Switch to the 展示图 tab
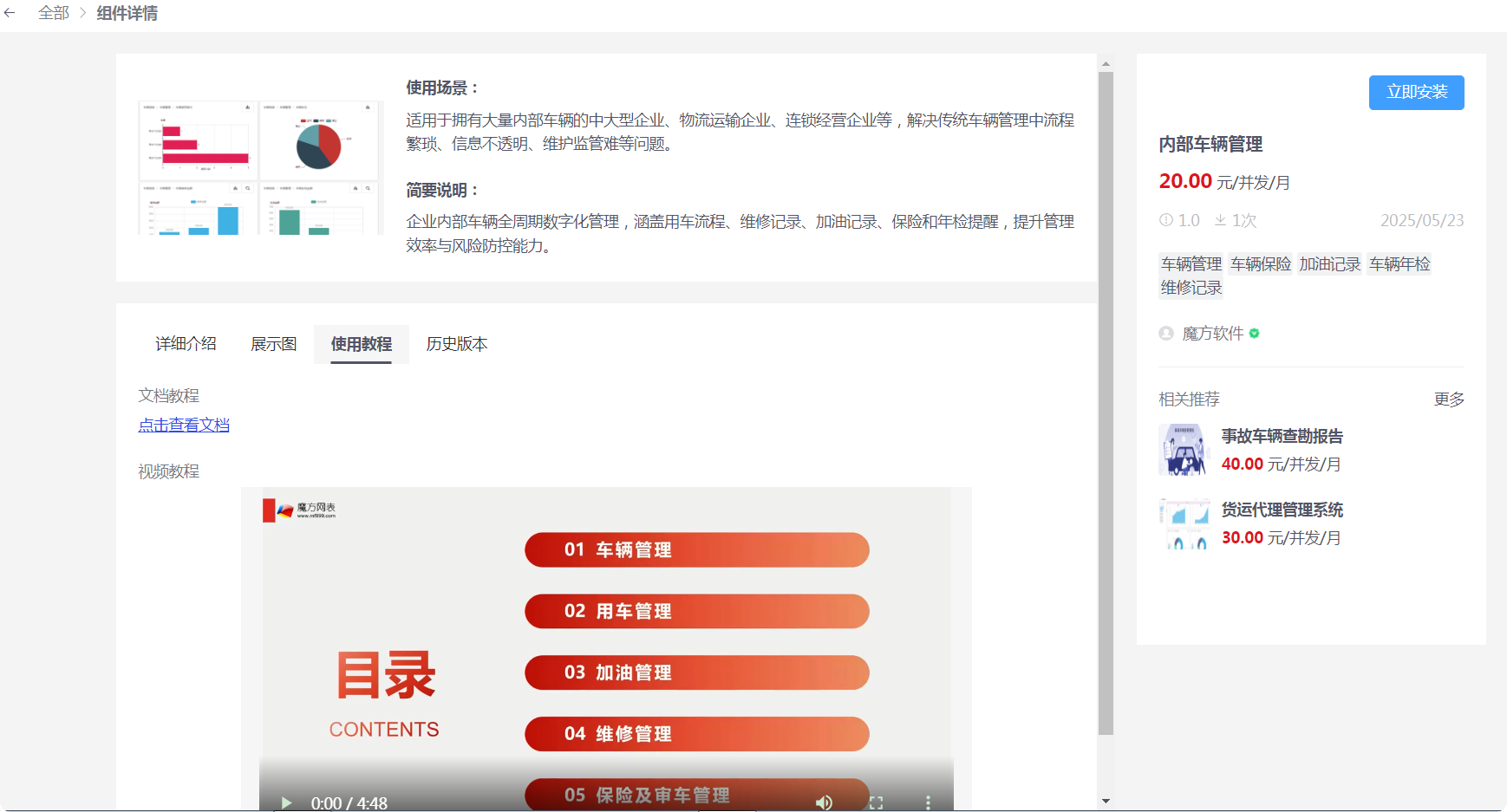Image resolution: width=1507 pixels, height=812 pixels. (x=273, y=344)
